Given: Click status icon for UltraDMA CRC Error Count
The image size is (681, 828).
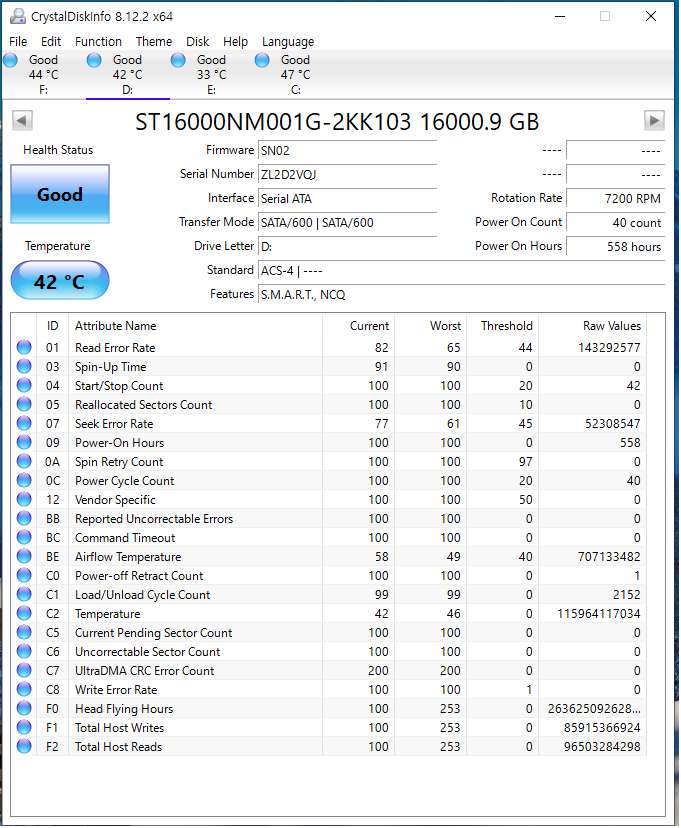Looking at the screenshot, I should click(x=24, y=671).
